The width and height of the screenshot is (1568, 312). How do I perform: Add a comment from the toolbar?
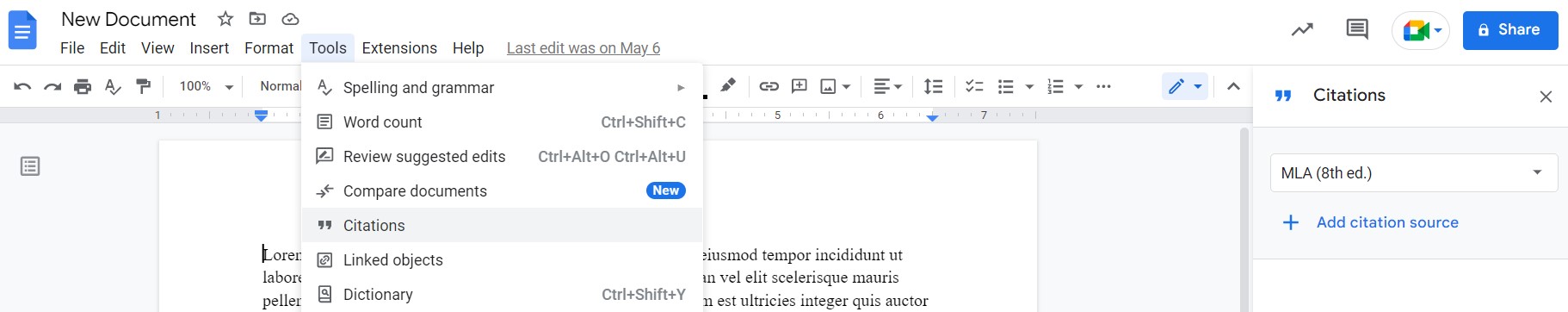tap(799, 86)
